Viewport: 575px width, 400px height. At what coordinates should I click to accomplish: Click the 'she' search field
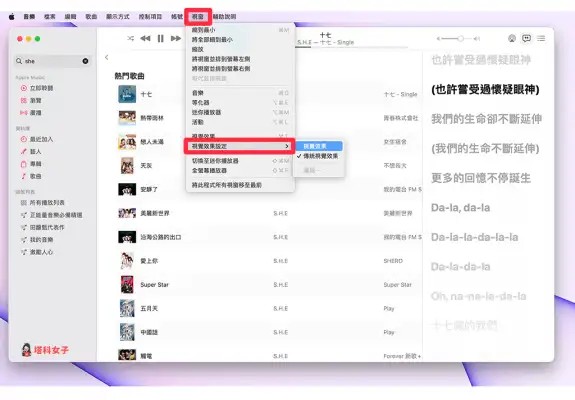[52, 61]
